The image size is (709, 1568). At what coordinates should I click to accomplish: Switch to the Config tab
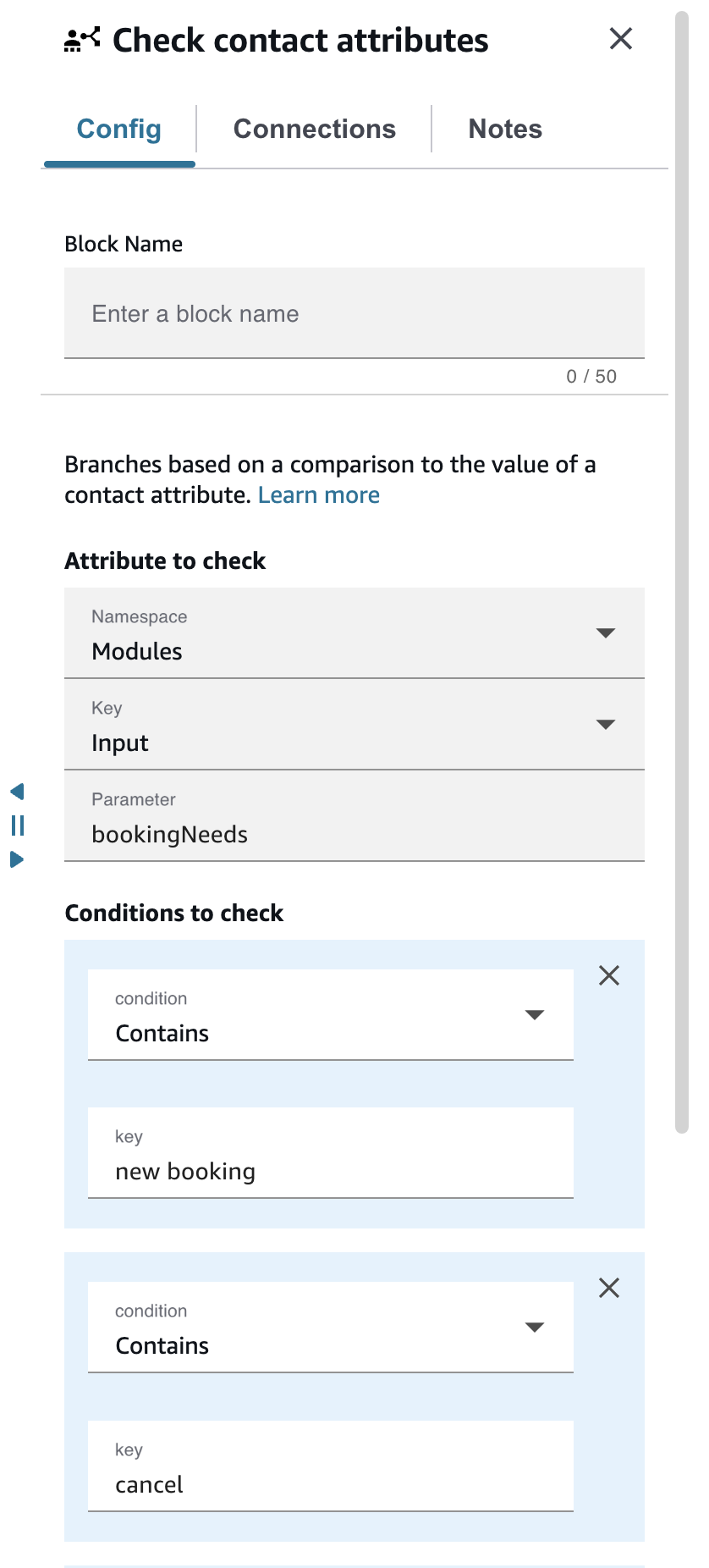pos(119,129)
